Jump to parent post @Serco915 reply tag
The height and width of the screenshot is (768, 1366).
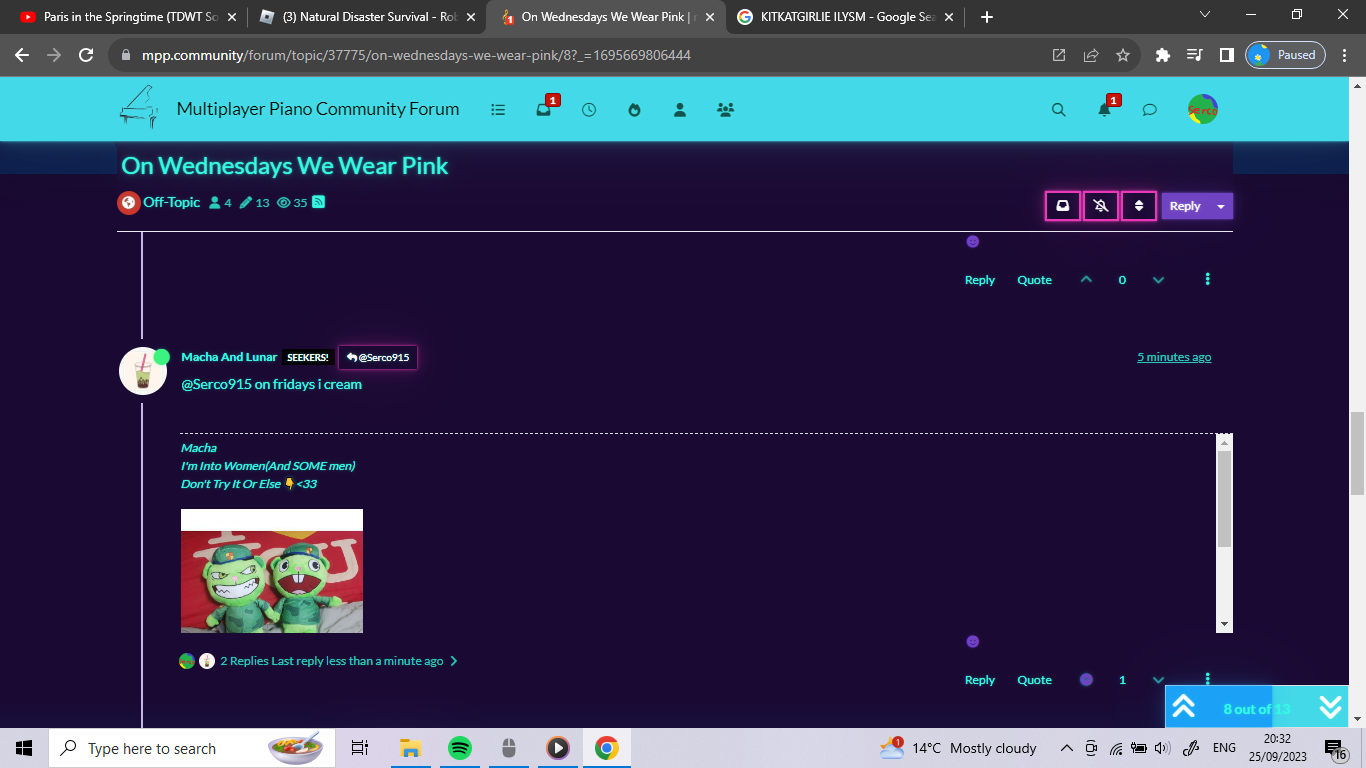tap(378, 357)
